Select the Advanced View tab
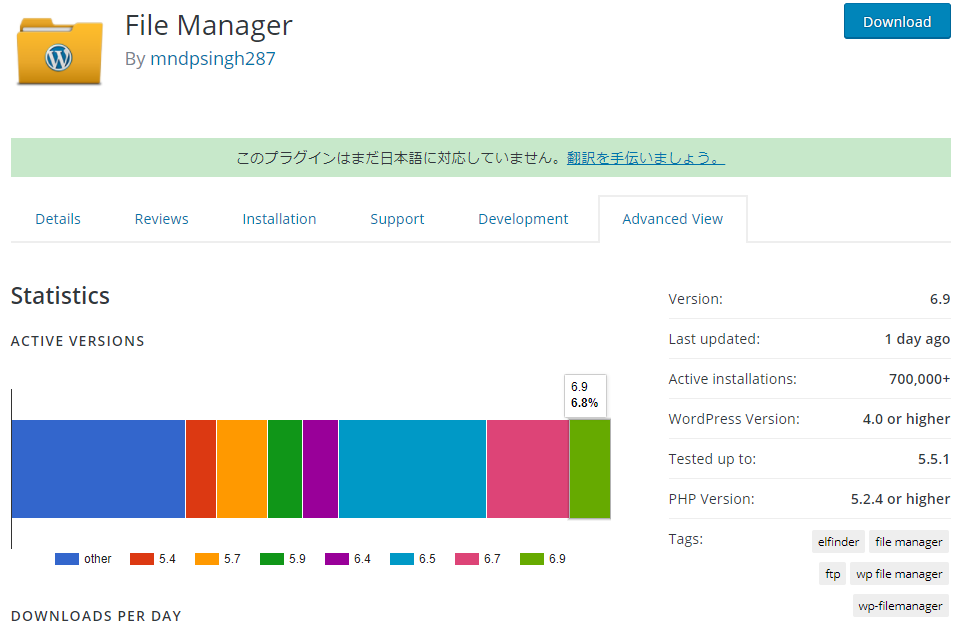The width and height of the screenshot is (961, 630). click(x=672, y=219)
